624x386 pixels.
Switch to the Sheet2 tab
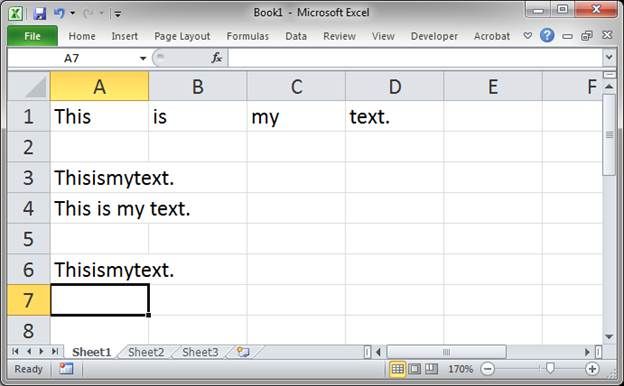click(146, 352)
